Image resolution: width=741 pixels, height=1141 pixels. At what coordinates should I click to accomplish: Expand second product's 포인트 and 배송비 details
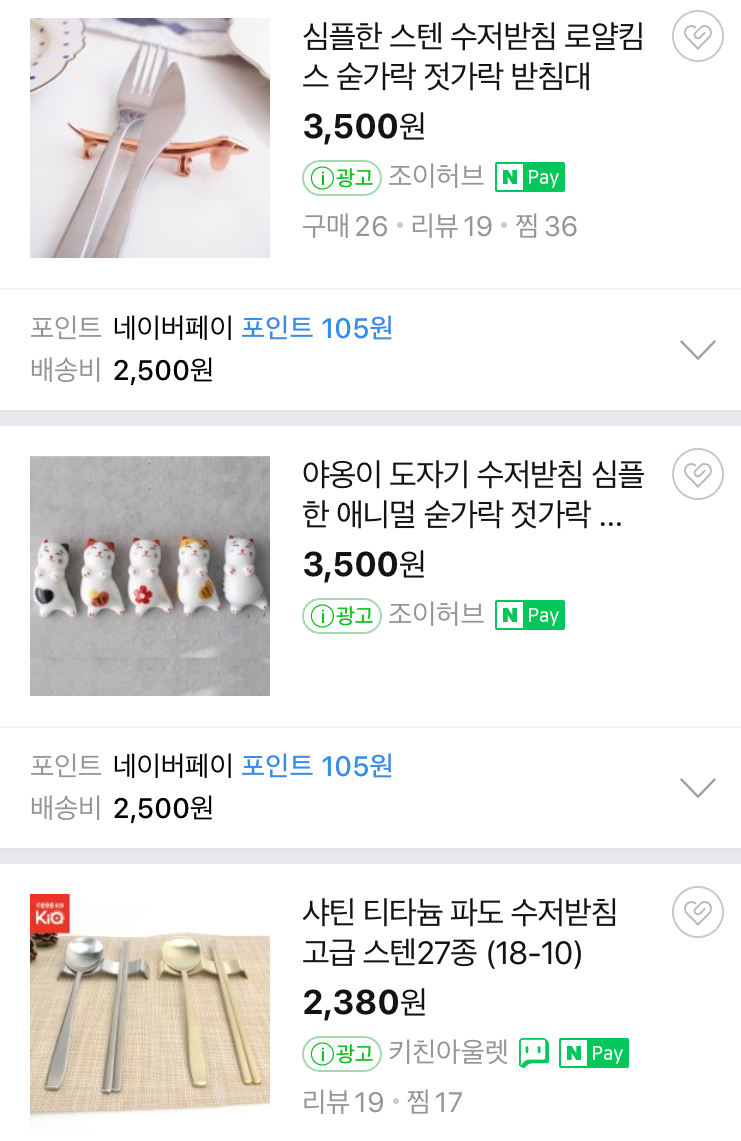click(697, 787)
